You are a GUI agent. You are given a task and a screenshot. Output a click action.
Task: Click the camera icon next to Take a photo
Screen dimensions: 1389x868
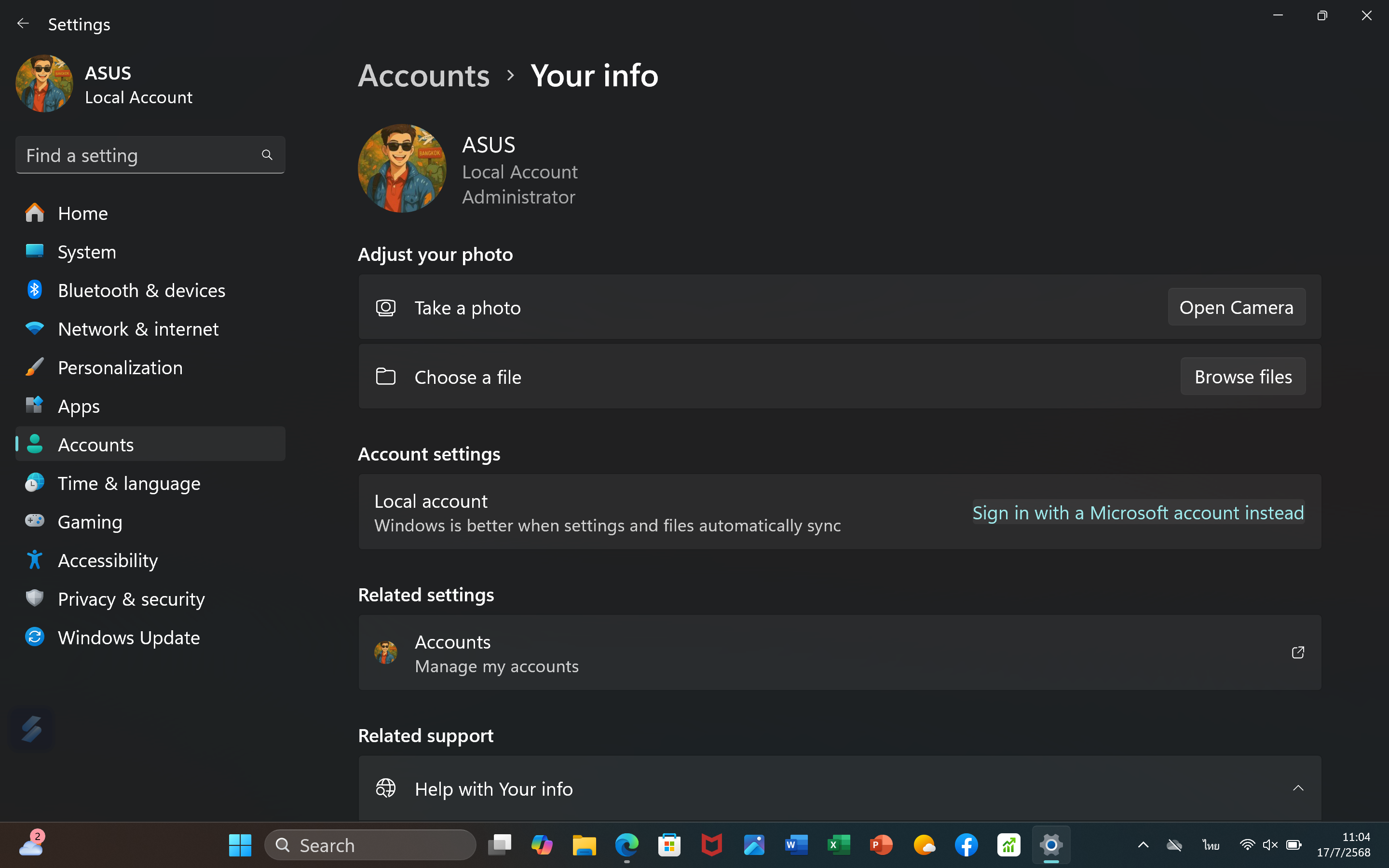tap(386, 308)
